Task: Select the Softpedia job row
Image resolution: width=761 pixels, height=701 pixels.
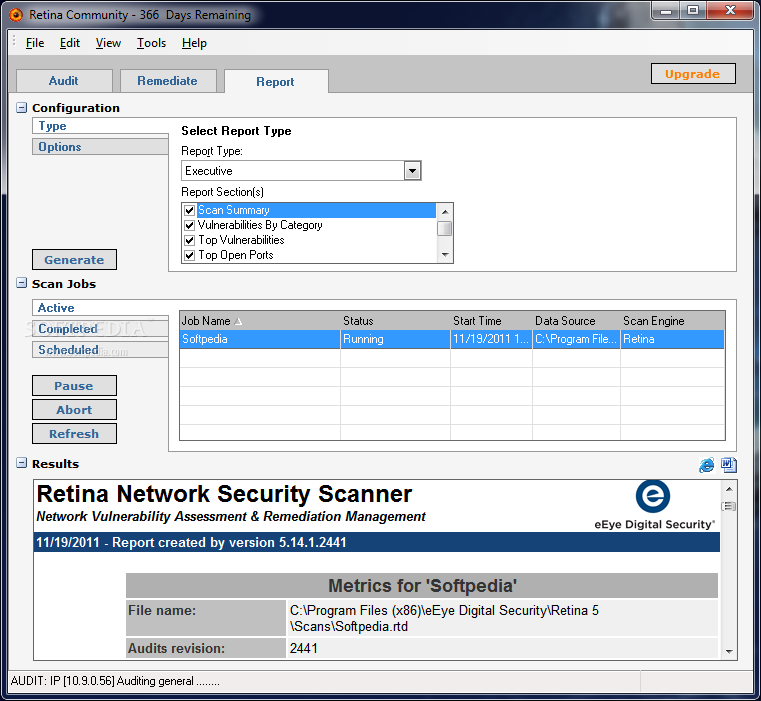Action: click(x=452, y=339)
